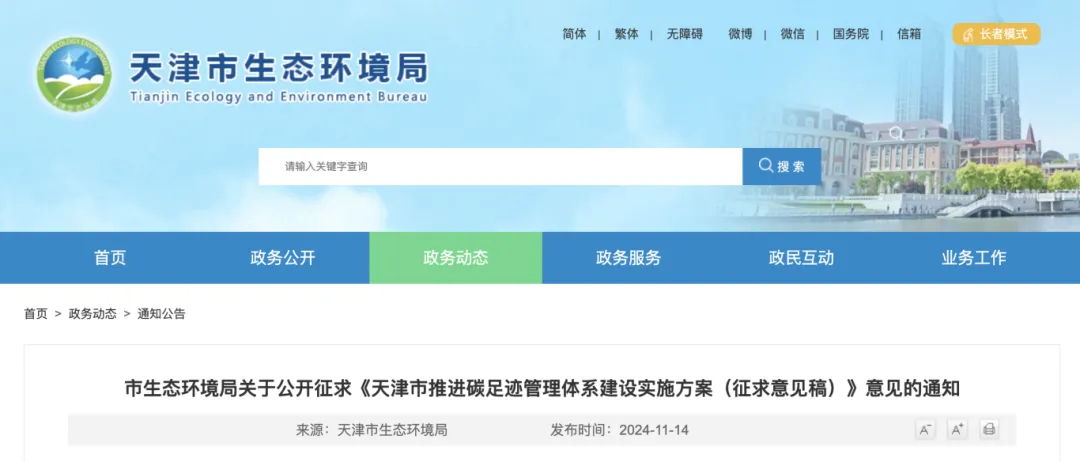The image size is (1080, 462).
Task: Click the publish date 2024-11-14
Action: pos(654,430)
